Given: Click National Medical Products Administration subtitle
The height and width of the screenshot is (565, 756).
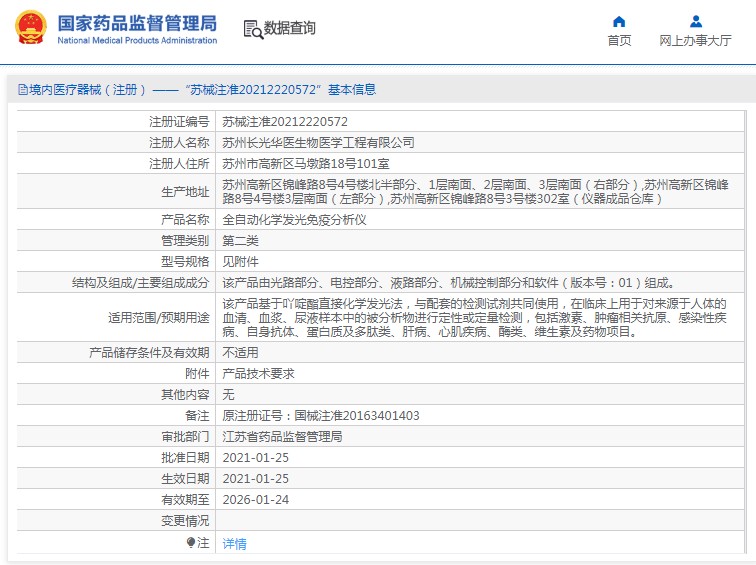Looking at the screenshot, I should [137, 40].
